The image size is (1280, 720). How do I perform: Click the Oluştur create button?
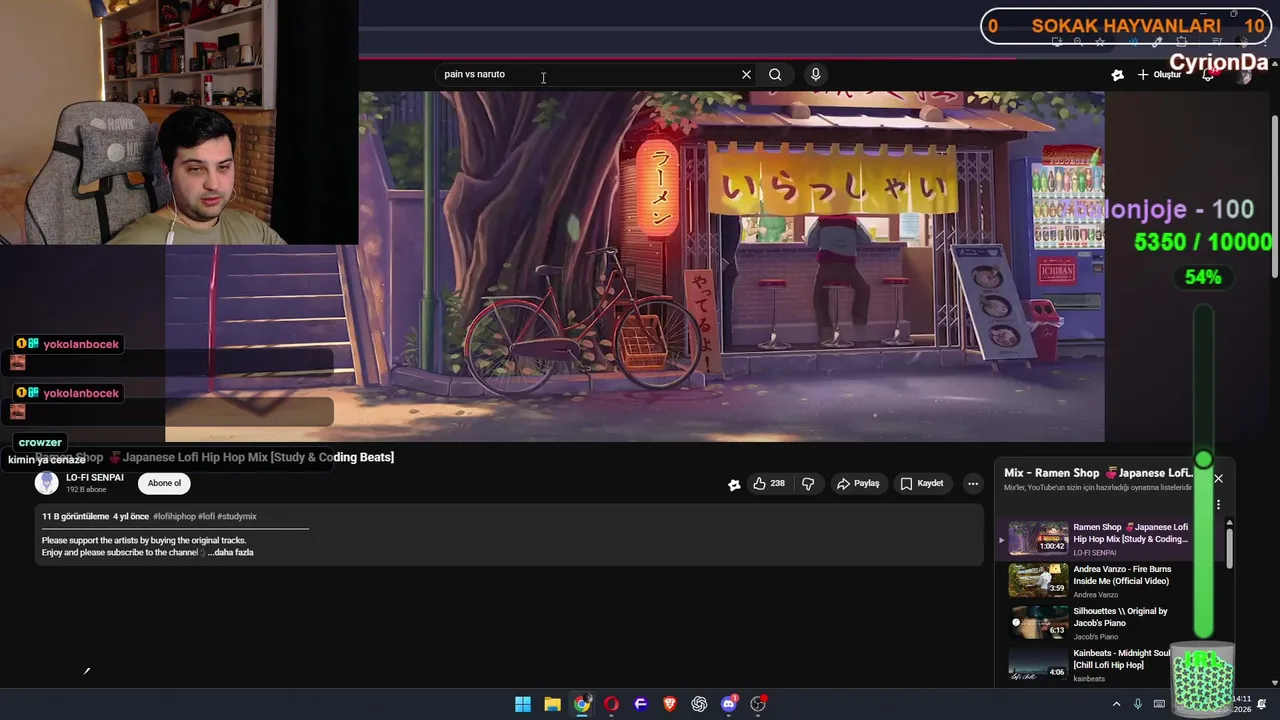pos(1160,75)
